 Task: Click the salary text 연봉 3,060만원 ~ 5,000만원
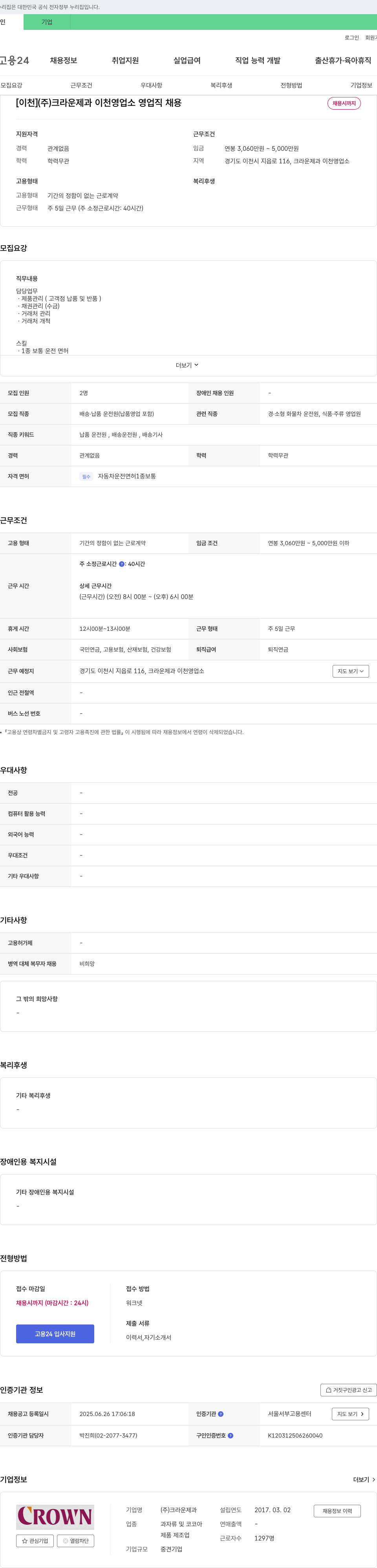point(261,148)
